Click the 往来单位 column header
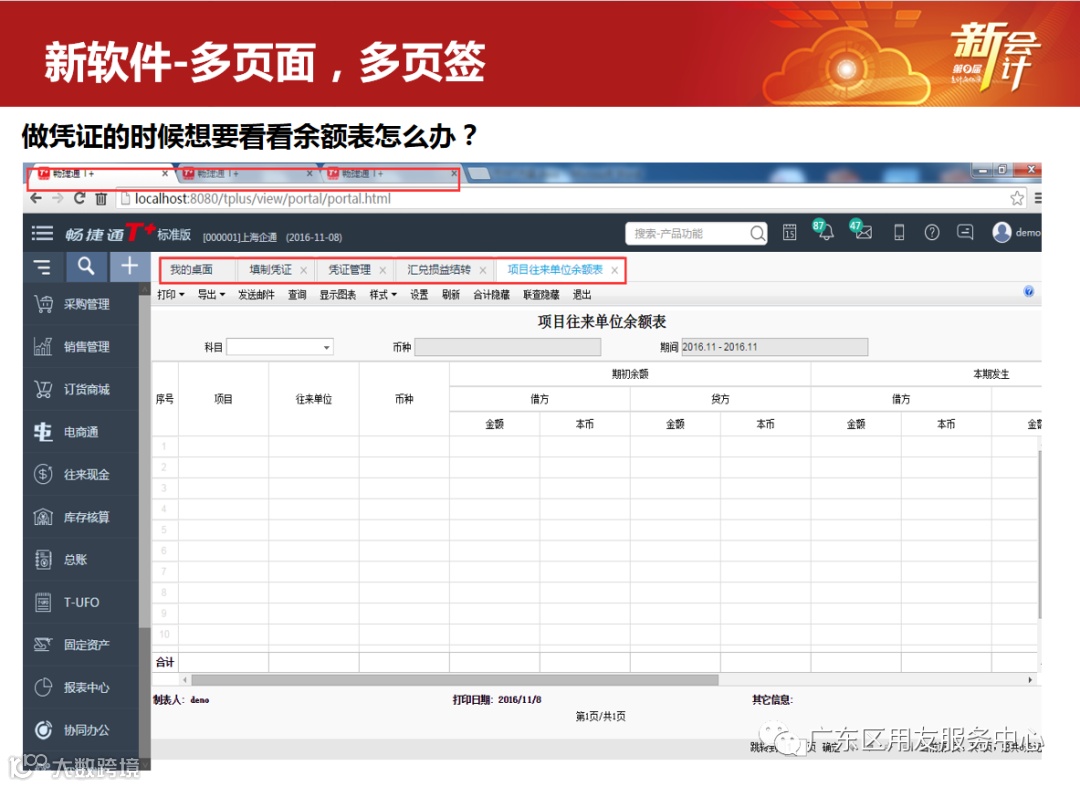This screenshot has width=1080, height=787. coord(313,399)
